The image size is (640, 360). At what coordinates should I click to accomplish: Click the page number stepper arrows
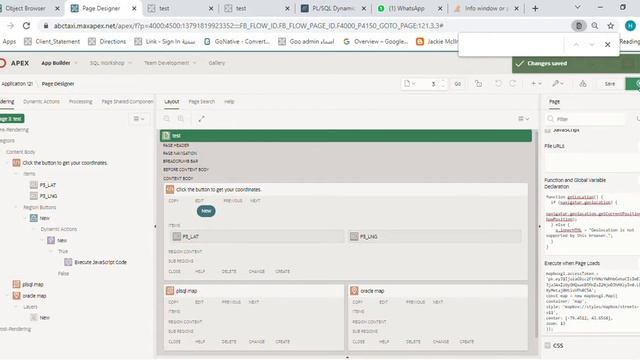coord(443,84)
